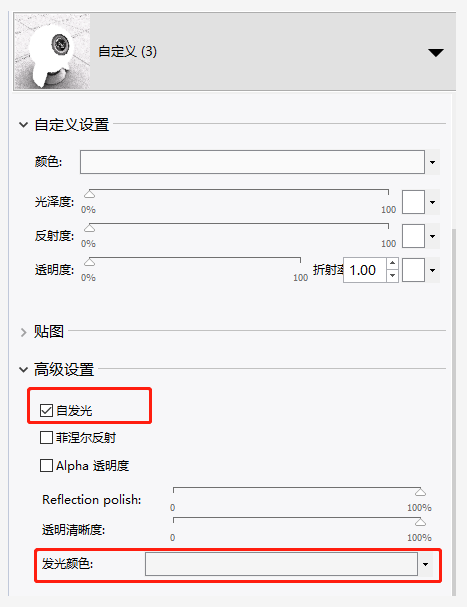Enable the Alpha 透明度 checkbox
Screen dimensions: 467x607
pos(46,465)
